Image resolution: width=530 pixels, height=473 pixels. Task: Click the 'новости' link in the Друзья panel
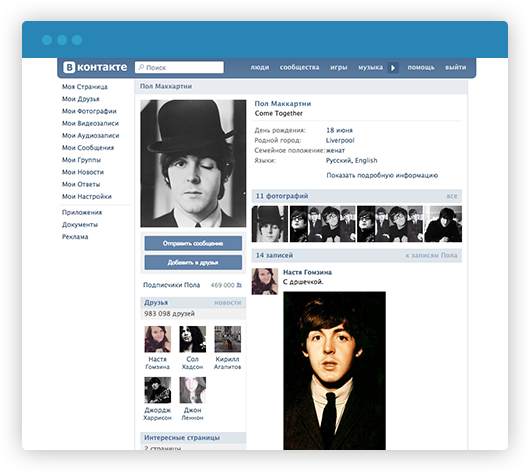(227, 303)
